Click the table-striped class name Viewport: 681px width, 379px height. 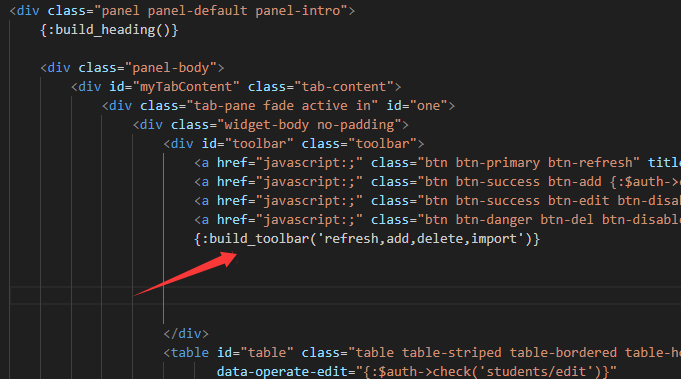[x=452, y=353]
